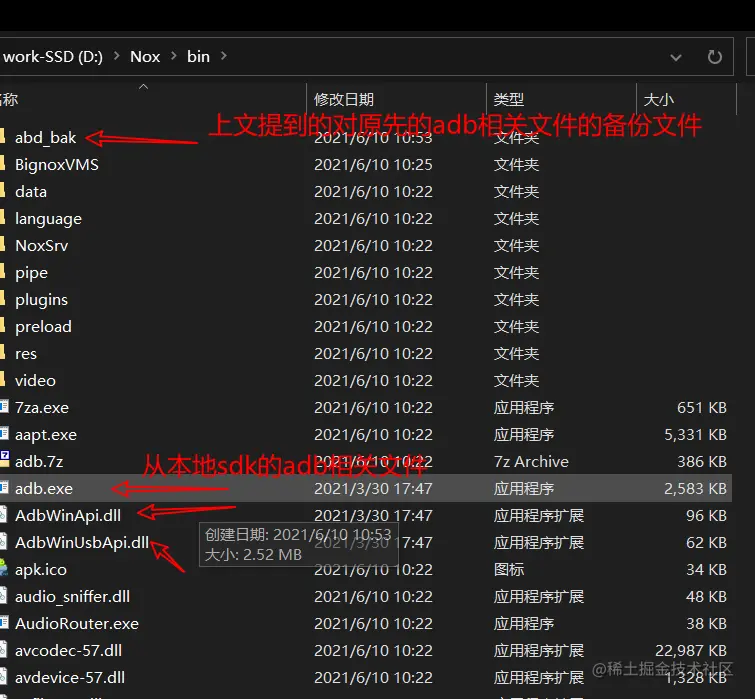Select the data folder
Viewport: 755px width, 699px height.
31,192
